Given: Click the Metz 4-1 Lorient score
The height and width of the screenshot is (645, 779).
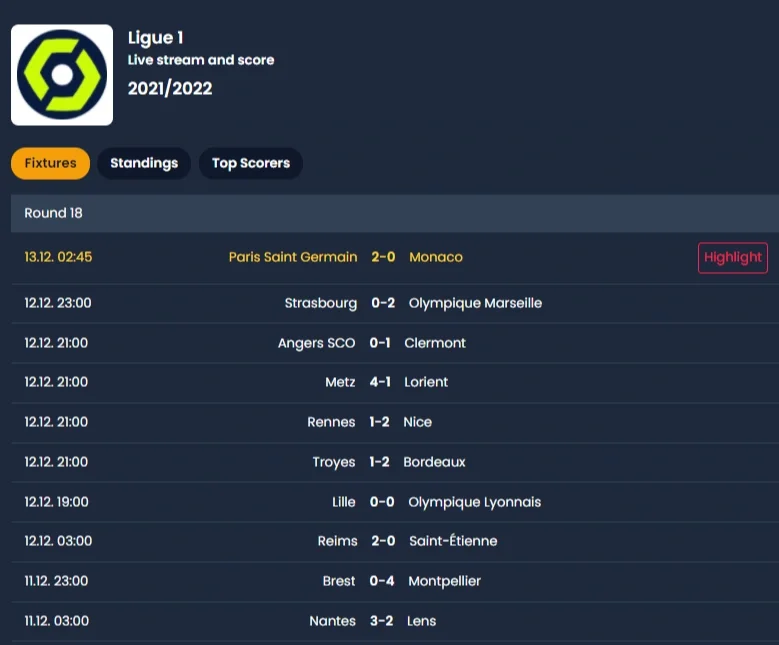Looking at the screenshot, I should coord(380,382).
